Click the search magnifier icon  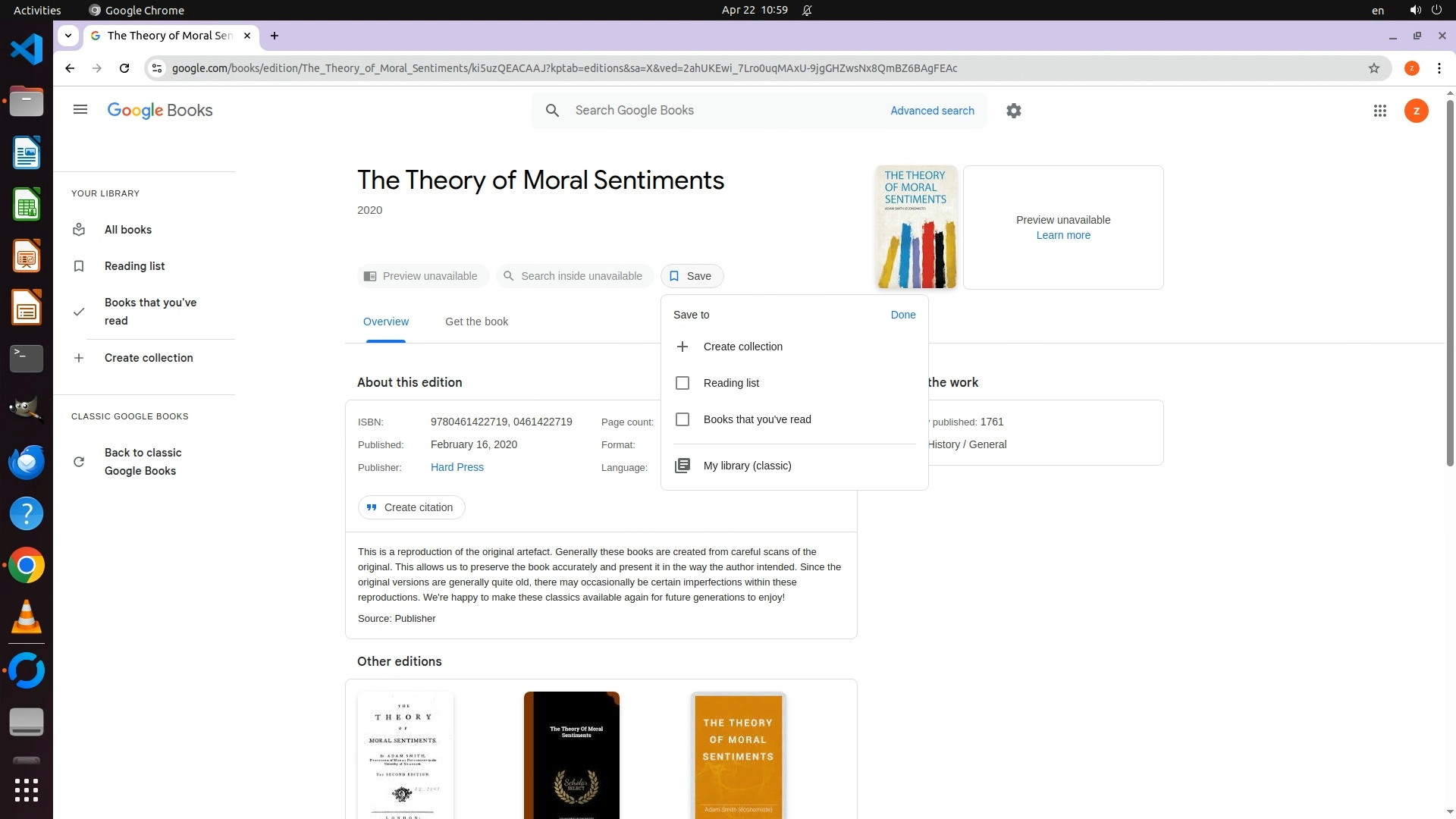(553, 111)
